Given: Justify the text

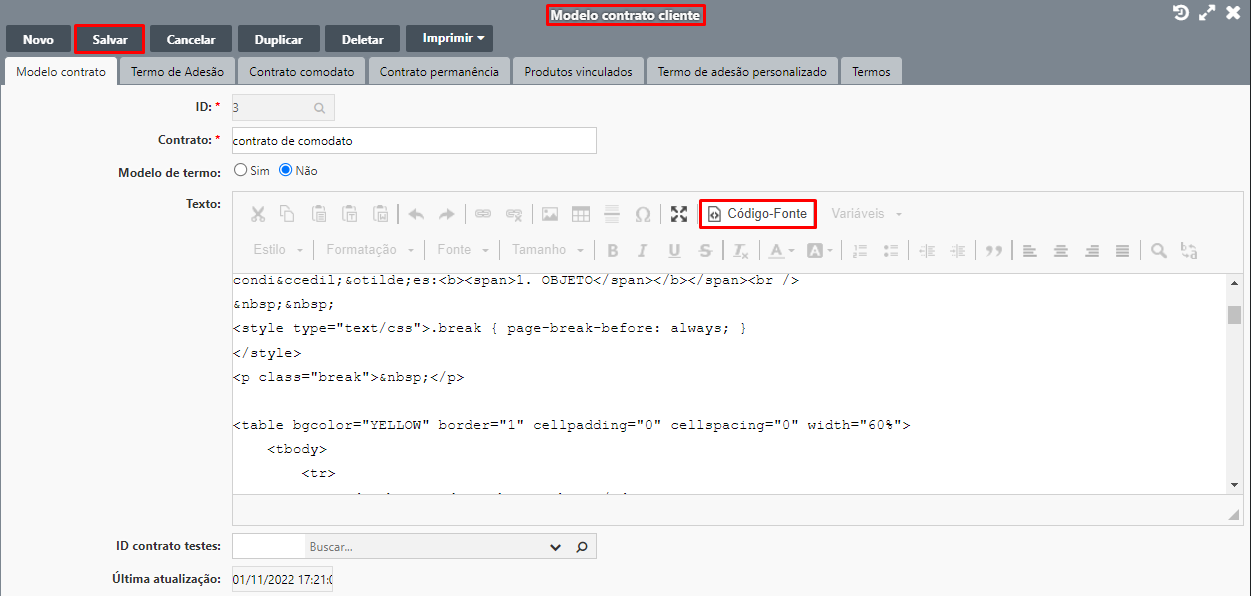Looking at the screenshot, I should (x=1123, y=250).
